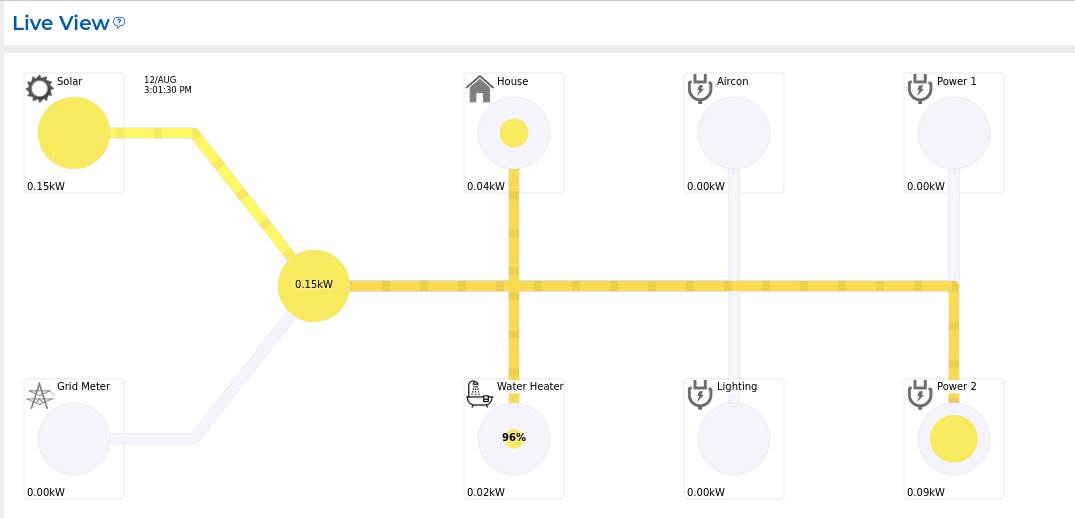Select the central 0.15kW hub circle

click(314, 285)
